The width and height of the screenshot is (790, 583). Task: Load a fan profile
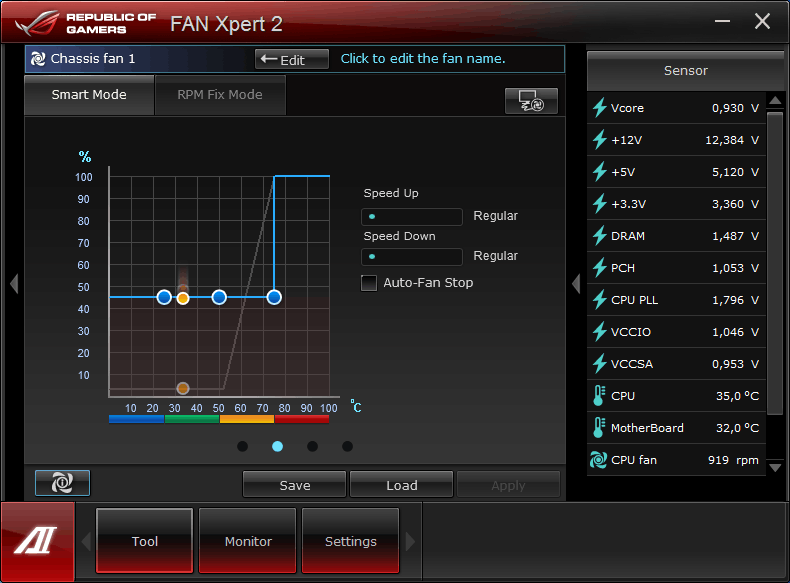pyautogui.click(x=402, y=485)
